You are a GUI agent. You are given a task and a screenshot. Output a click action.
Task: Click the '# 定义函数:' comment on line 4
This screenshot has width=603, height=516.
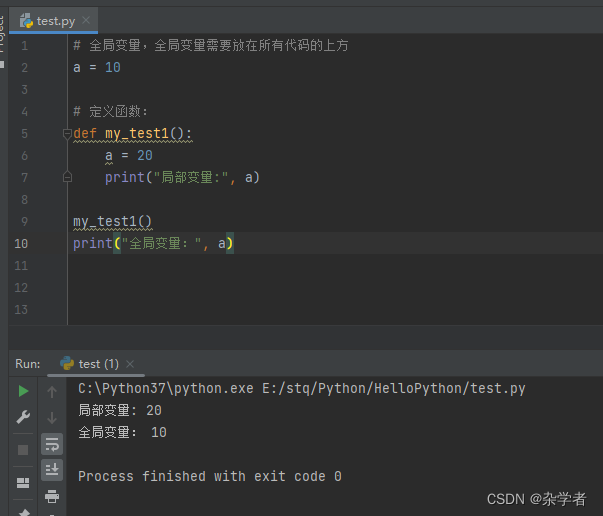(x=111, y=112)
